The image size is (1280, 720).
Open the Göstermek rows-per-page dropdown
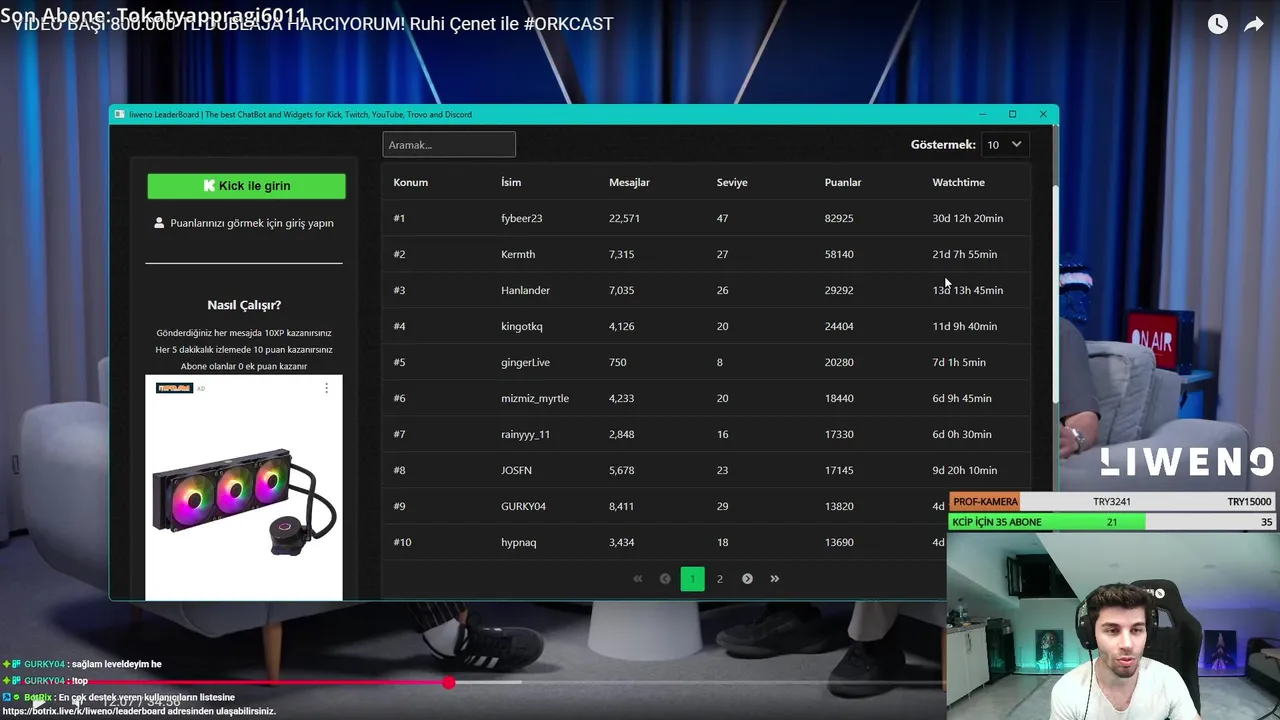pos(1004,145)
